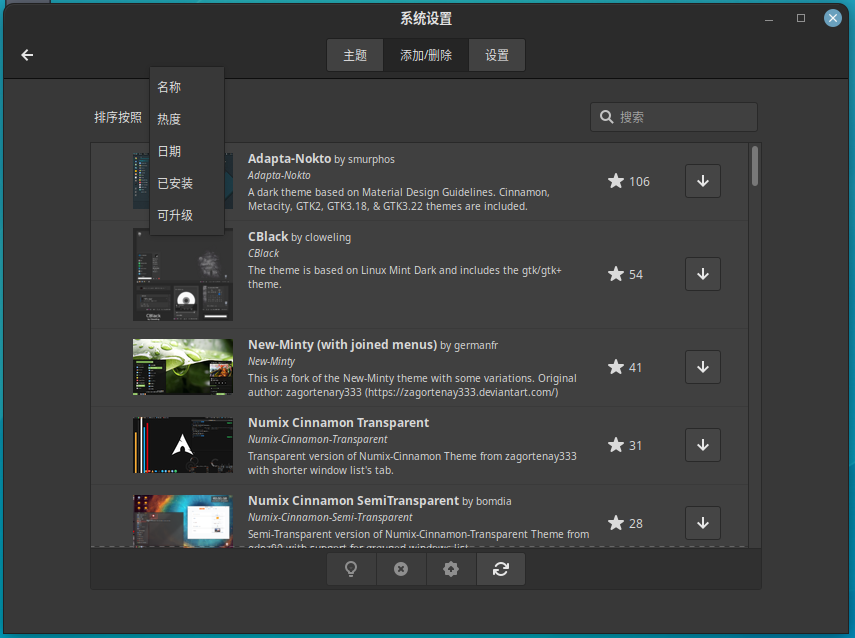This screenshot has height=638, width=855.
Task: Click the refresh button in bottom toolbar
Action: coord(501,569)
